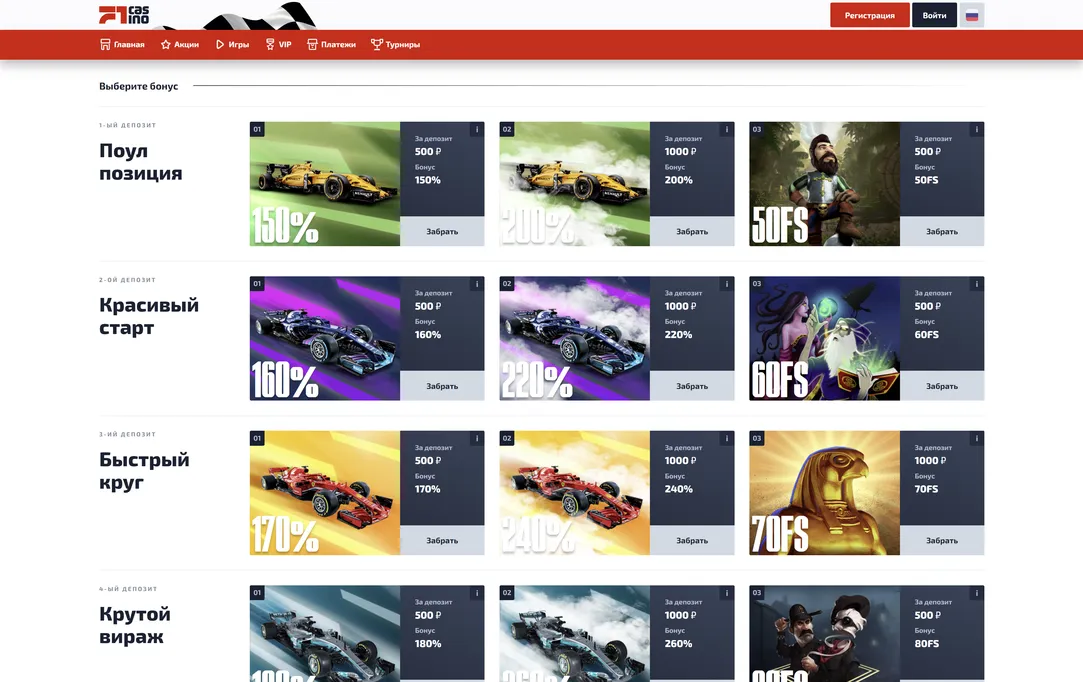Image resolution: width=1083 pixels, height=682 pixels.
Task: Open info on the 50FS bonus card
Action: point(975,129)
